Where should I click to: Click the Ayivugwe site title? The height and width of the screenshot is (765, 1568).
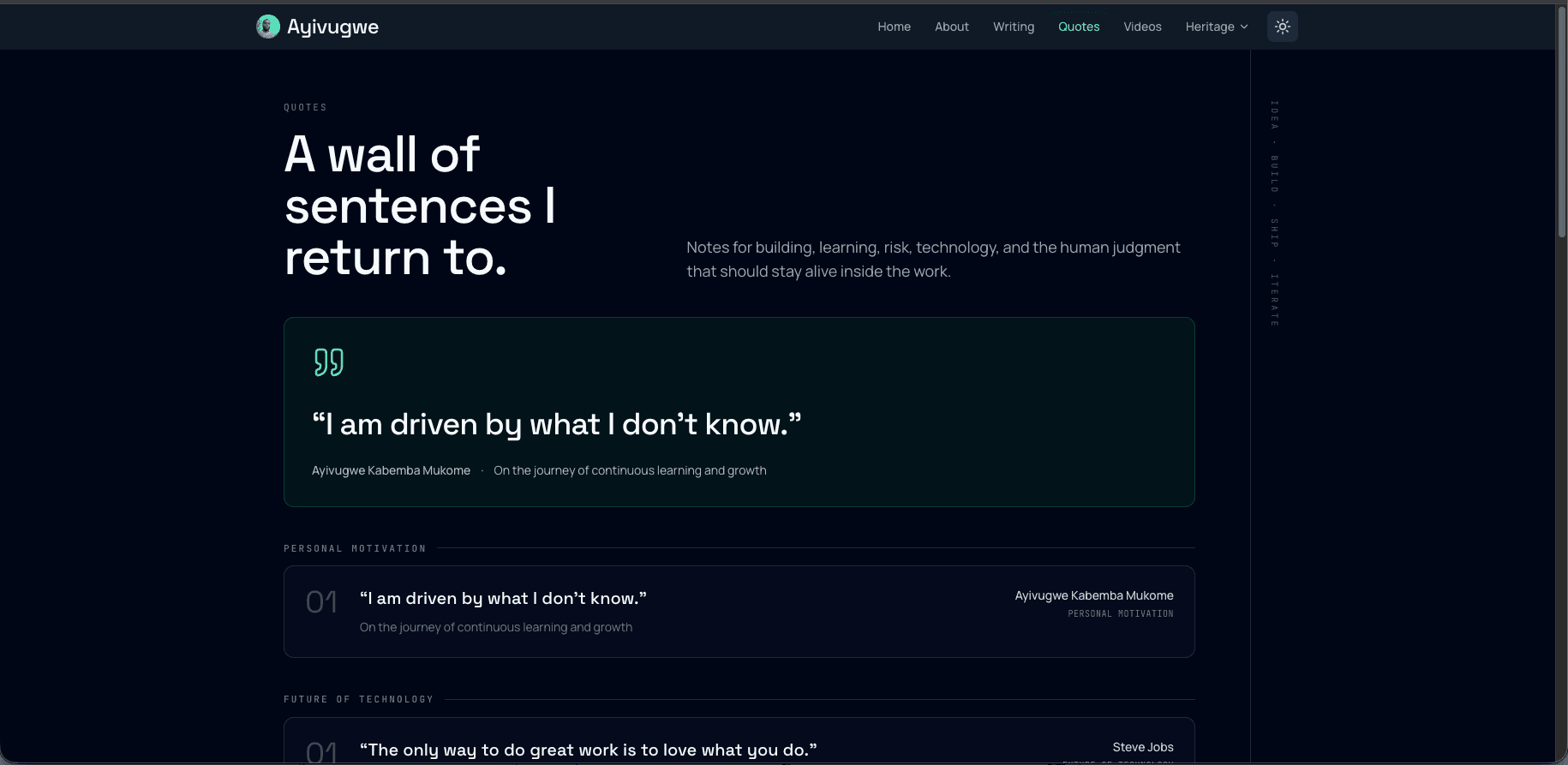[x=332, y=27]
